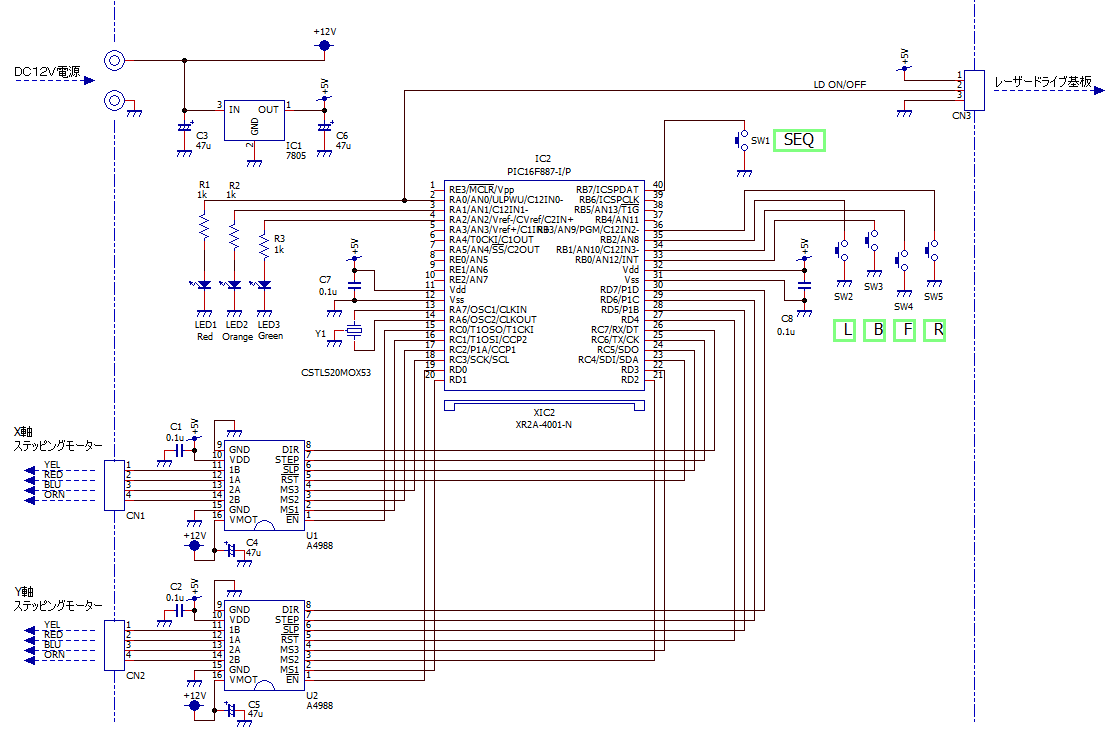Click the green SEQ label box
Screen dimensions: 1115x755
point(799,140)
